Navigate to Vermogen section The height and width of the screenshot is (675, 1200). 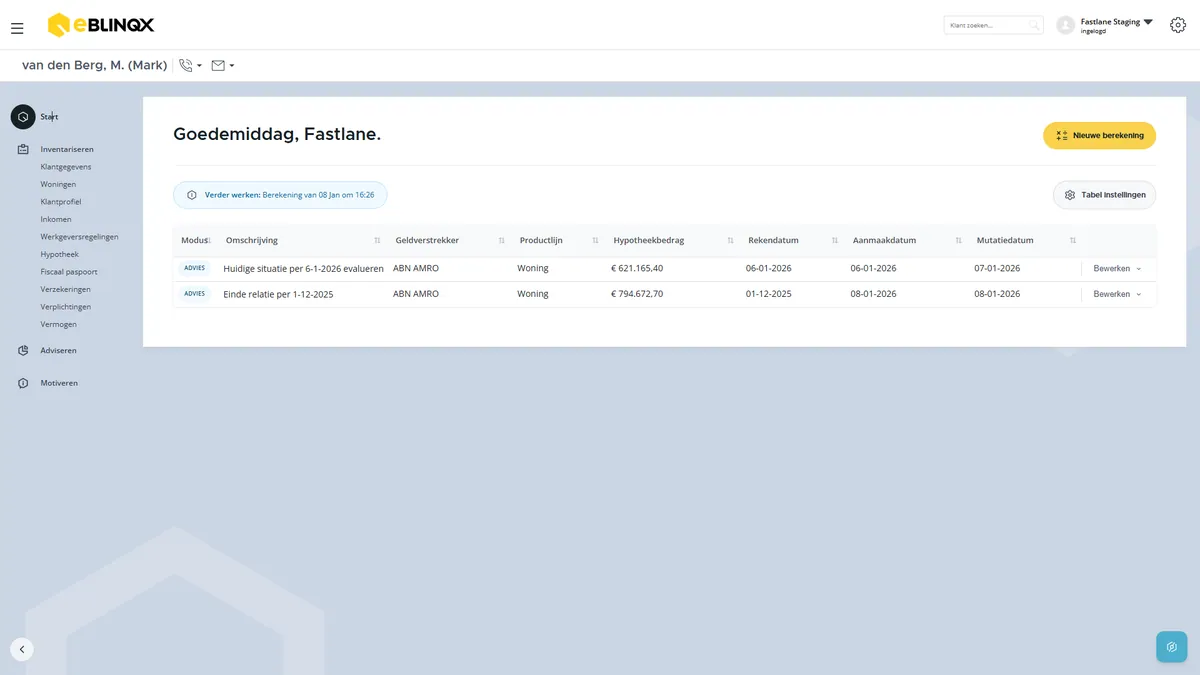coord(58,324)
